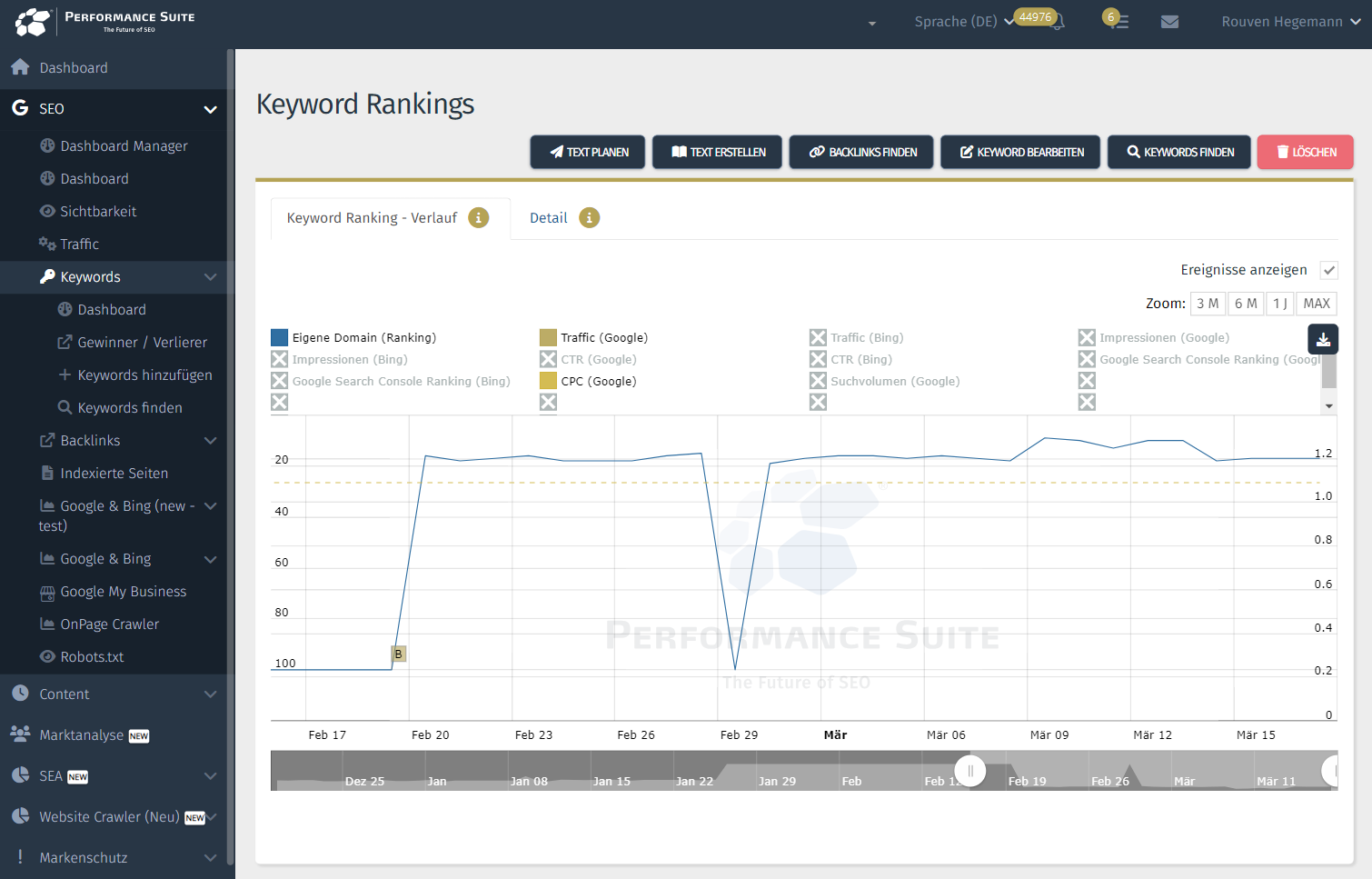Collapse the SEO section chevron
The image size is (1372, 879).
tap(210, 109)
